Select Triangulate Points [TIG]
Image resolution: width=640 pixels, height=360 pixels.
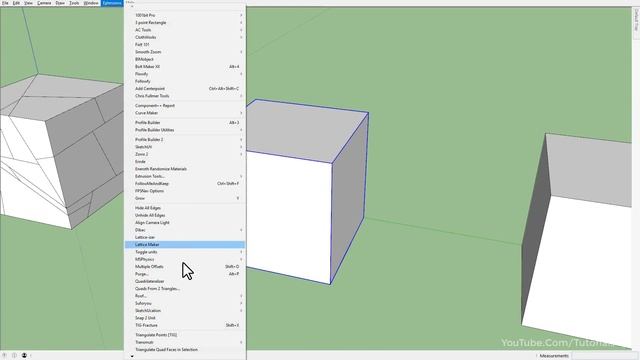(x=184, y=335)
